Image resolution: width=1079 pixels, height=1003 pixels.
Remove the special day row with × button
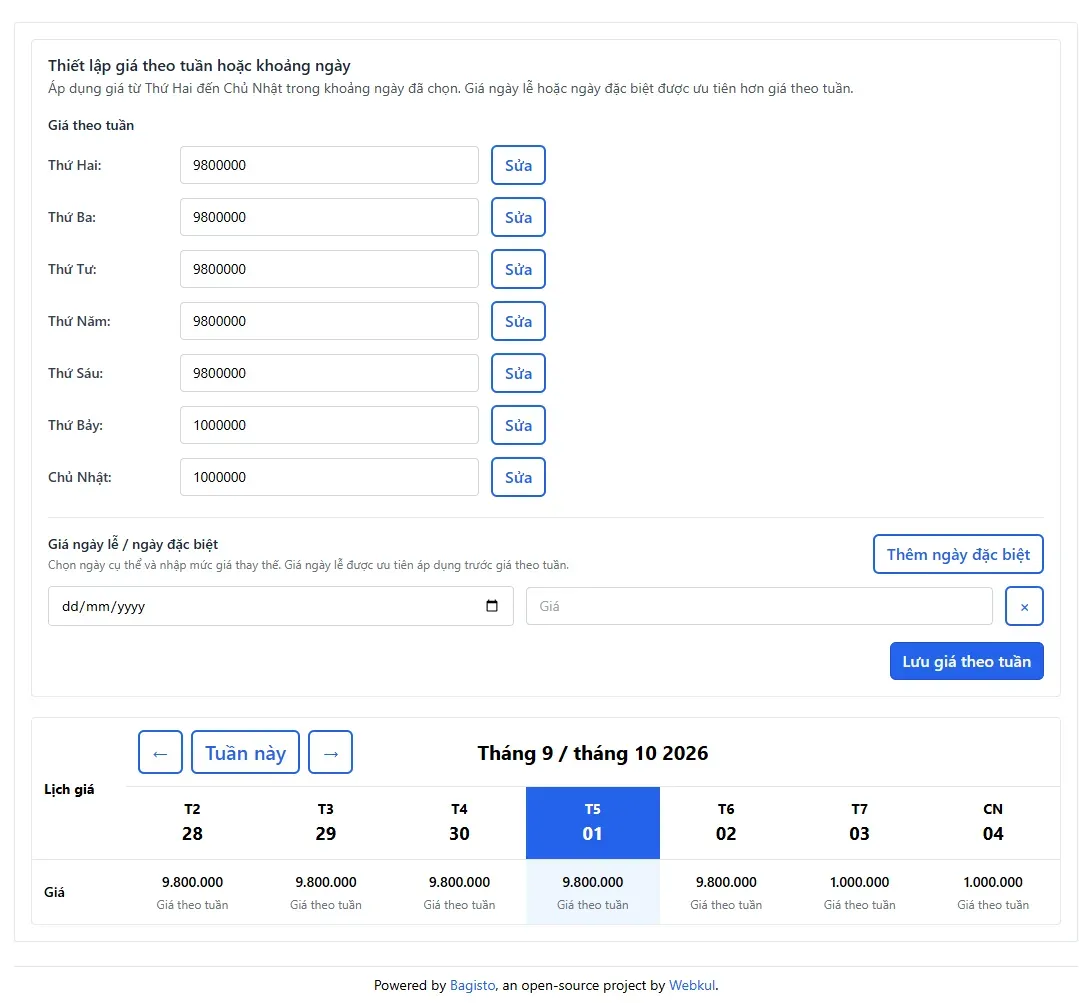coord(1024,606)
